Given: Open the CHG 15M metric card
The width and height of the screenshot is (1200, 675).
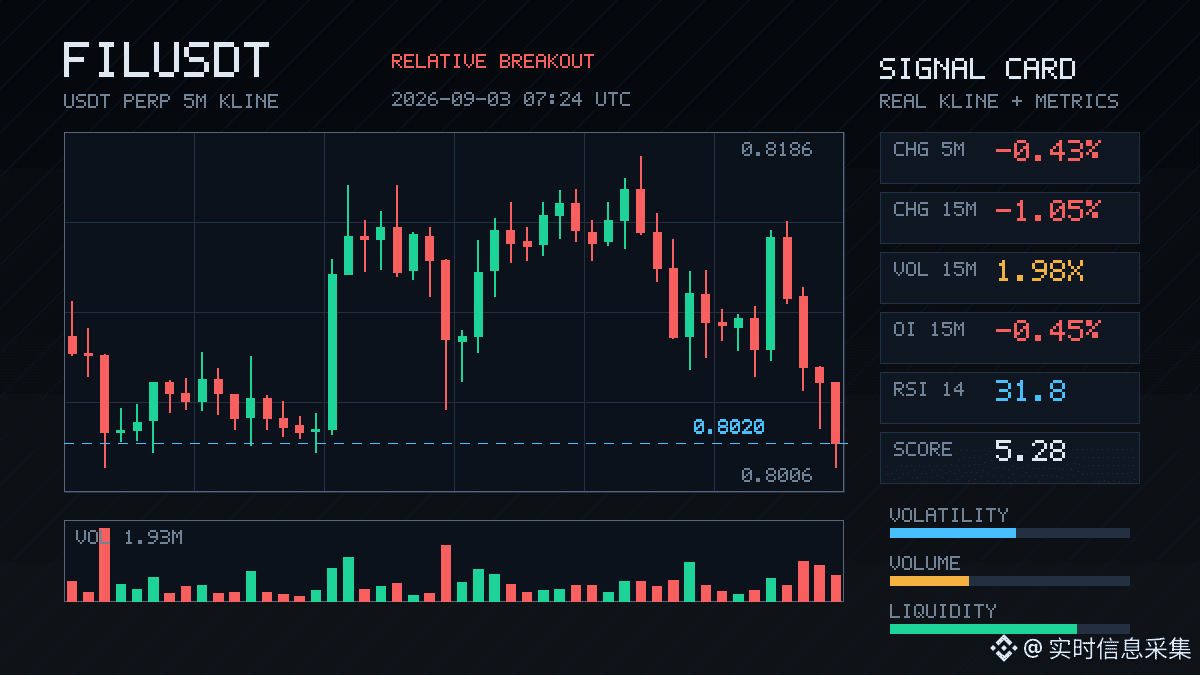Looking at the screenshot, I should point(1009,218).
